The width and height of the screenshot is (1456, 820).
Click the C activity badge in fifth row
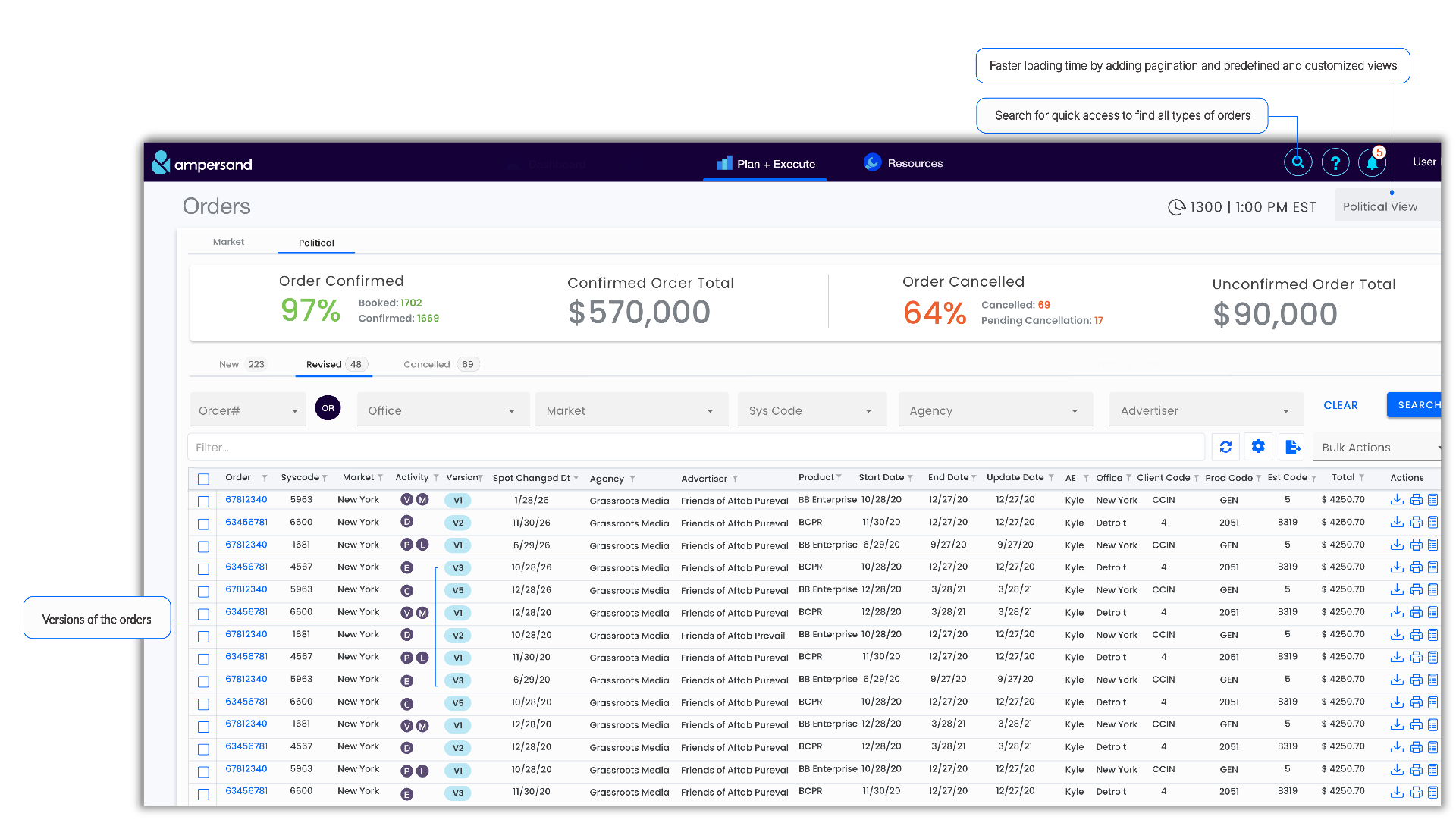pyautogui.click(x=407, y=590)
